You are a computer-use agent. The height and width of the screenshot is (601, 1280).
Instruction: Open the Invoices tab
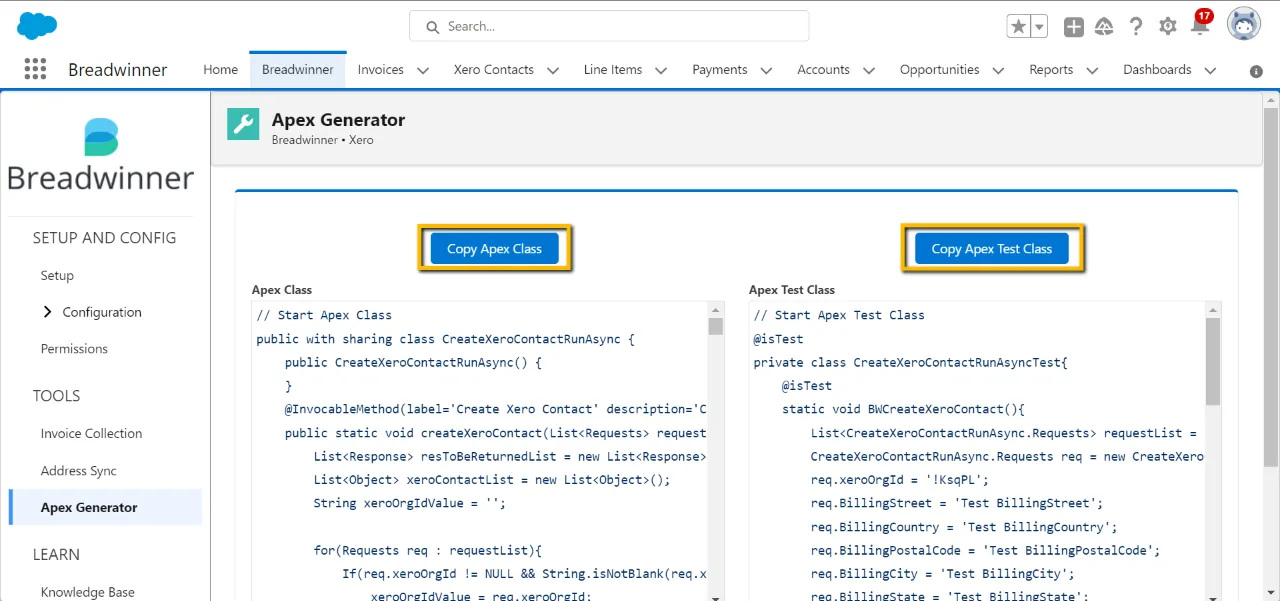point(381,70)
